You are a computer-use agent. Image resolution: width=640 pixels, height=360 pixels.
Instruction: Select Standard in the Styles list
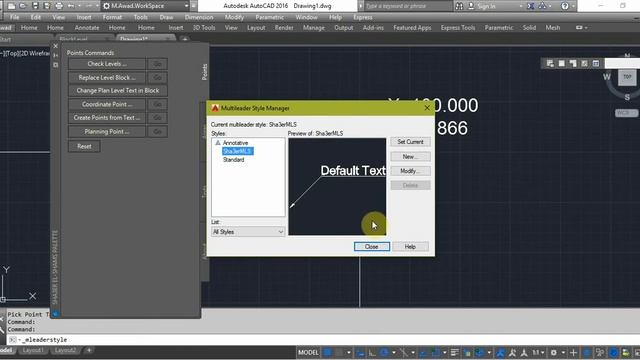233,160
